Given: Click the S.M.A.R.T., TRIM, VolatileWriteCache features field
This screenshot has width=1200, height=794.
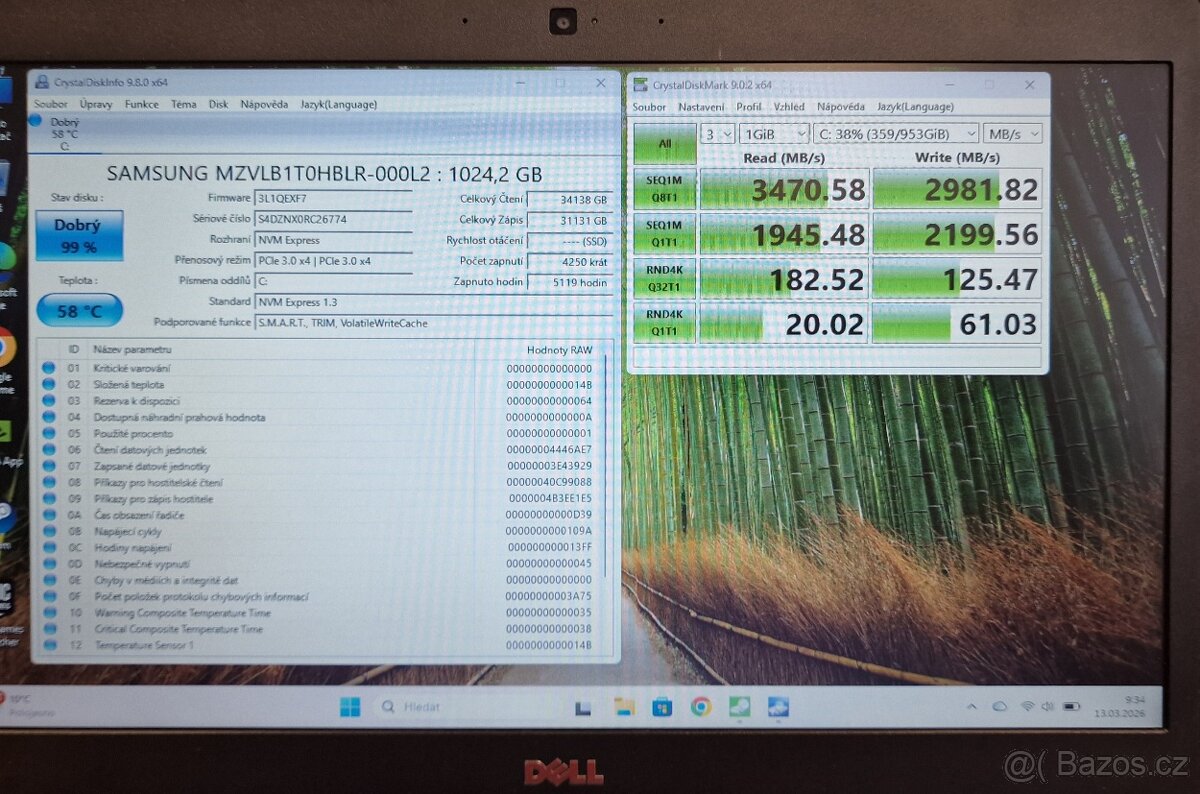Looking at the screenshot, I should 433,323.
